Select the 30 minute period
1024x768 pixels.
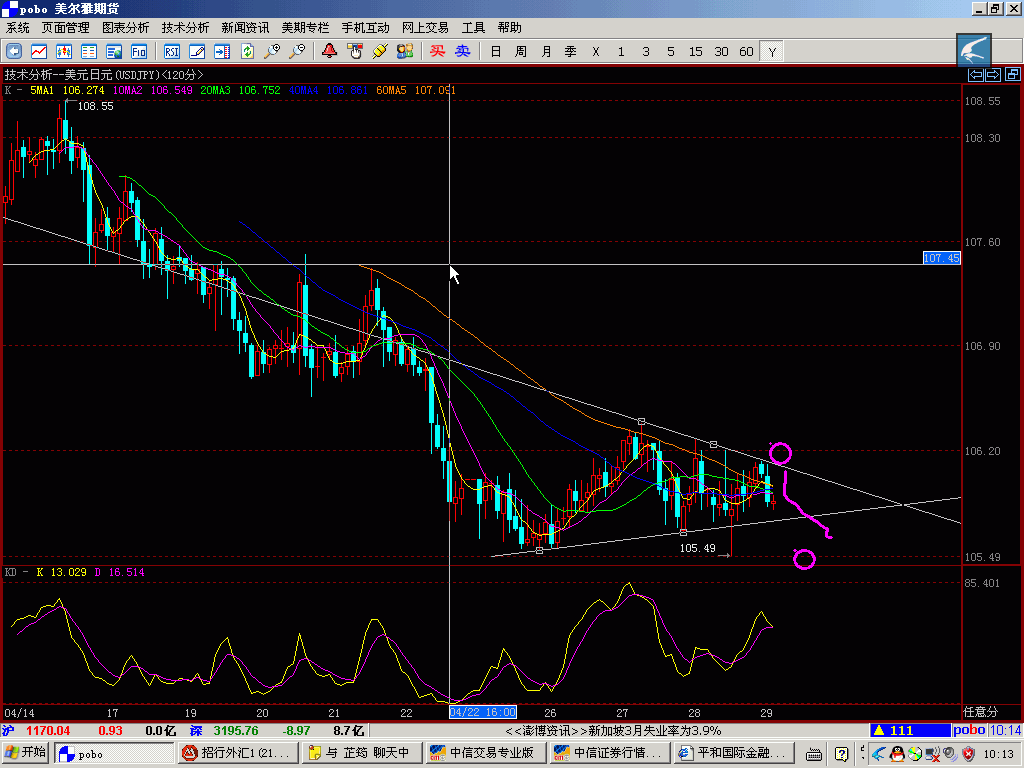point(721,52)
